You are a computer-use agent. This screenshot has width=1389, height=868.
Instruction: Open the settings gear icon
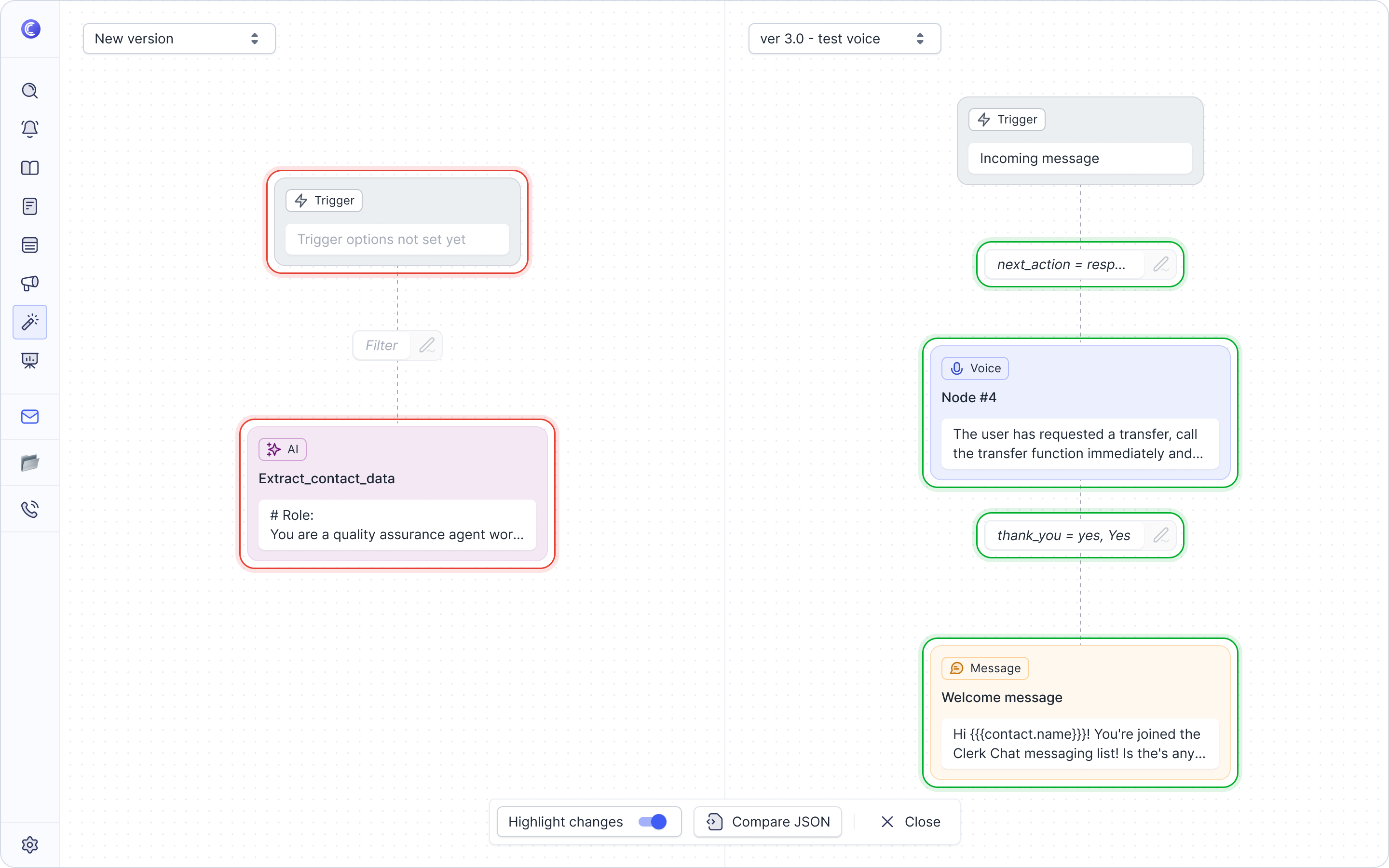(x=30, y=844)
